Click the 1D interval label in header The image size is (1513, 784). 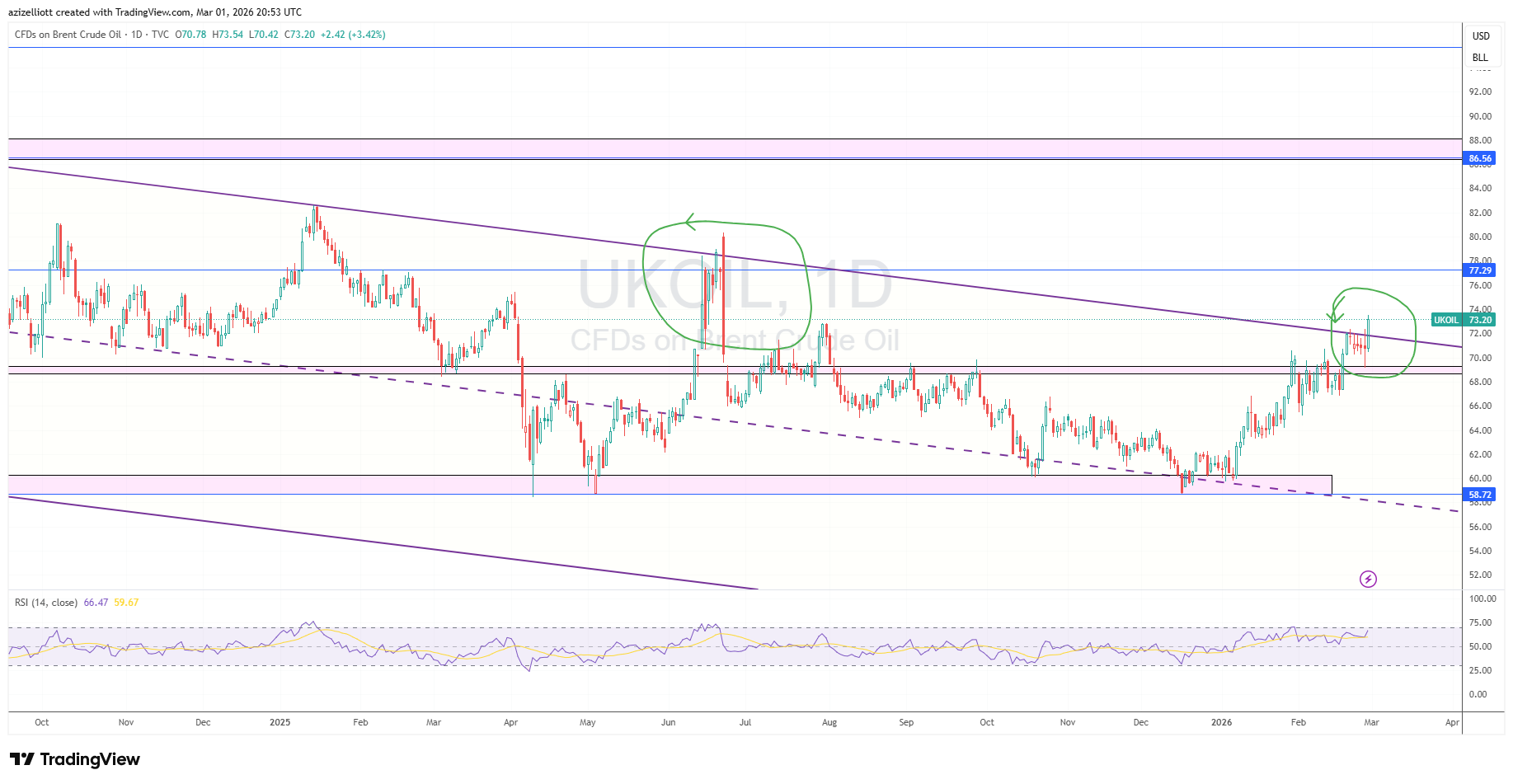click(x=137, y=35)
